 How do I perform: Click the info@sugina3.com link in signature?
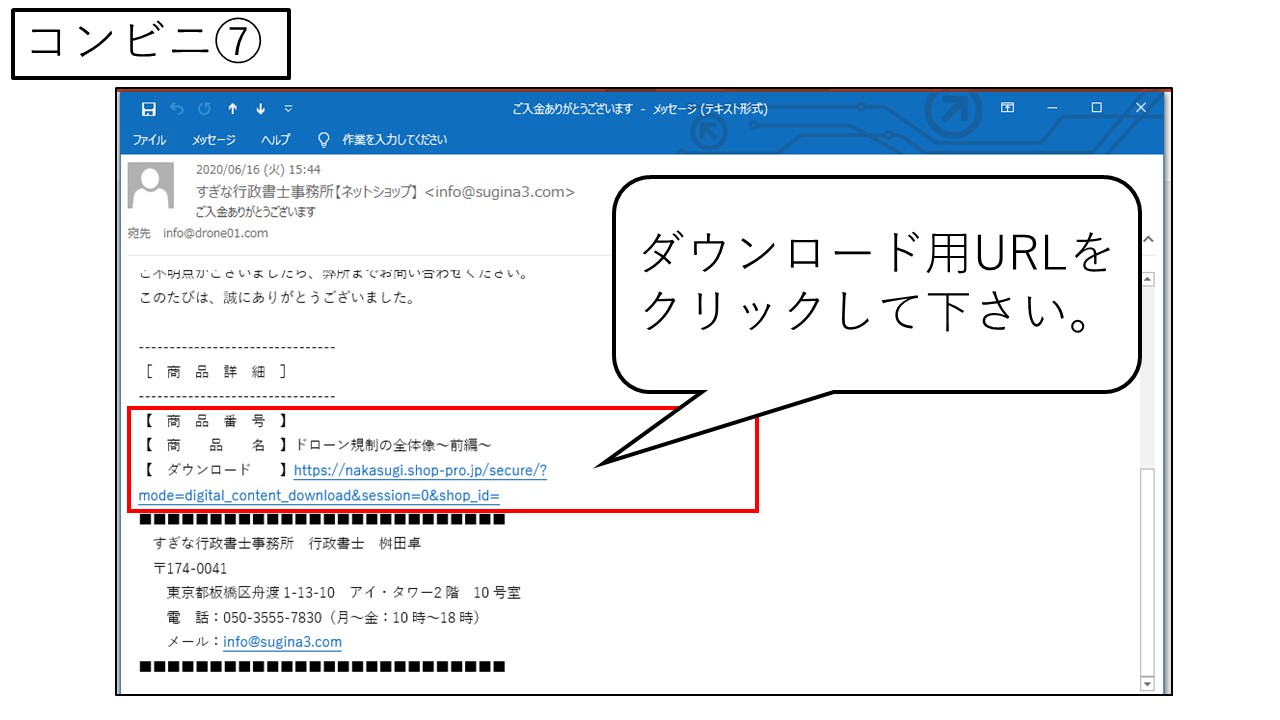point(282,642)
